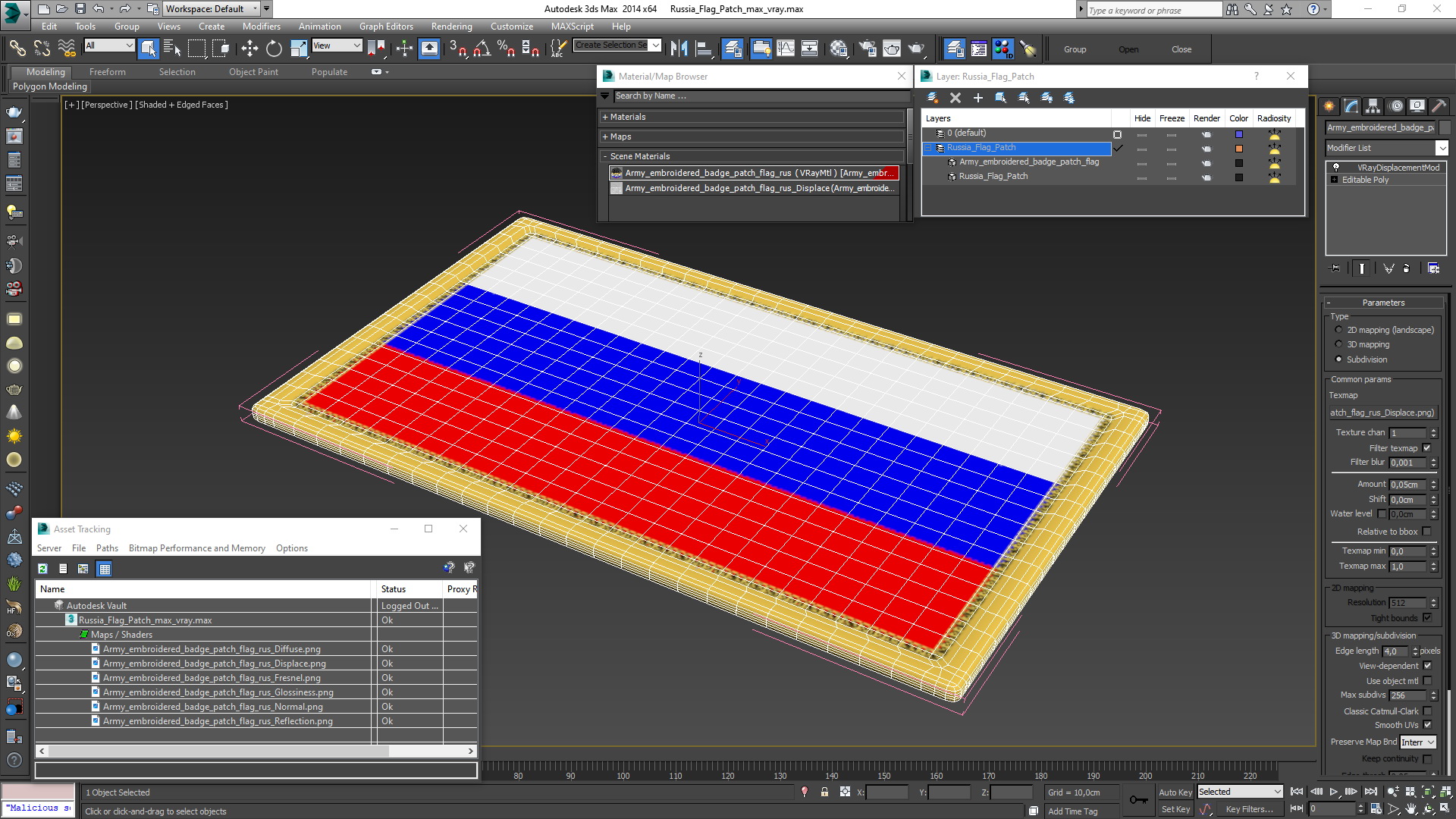This screenshot has height=819, width=1456.
Task: Open the Selected key filter dropdown
Action: (1239, 792)
